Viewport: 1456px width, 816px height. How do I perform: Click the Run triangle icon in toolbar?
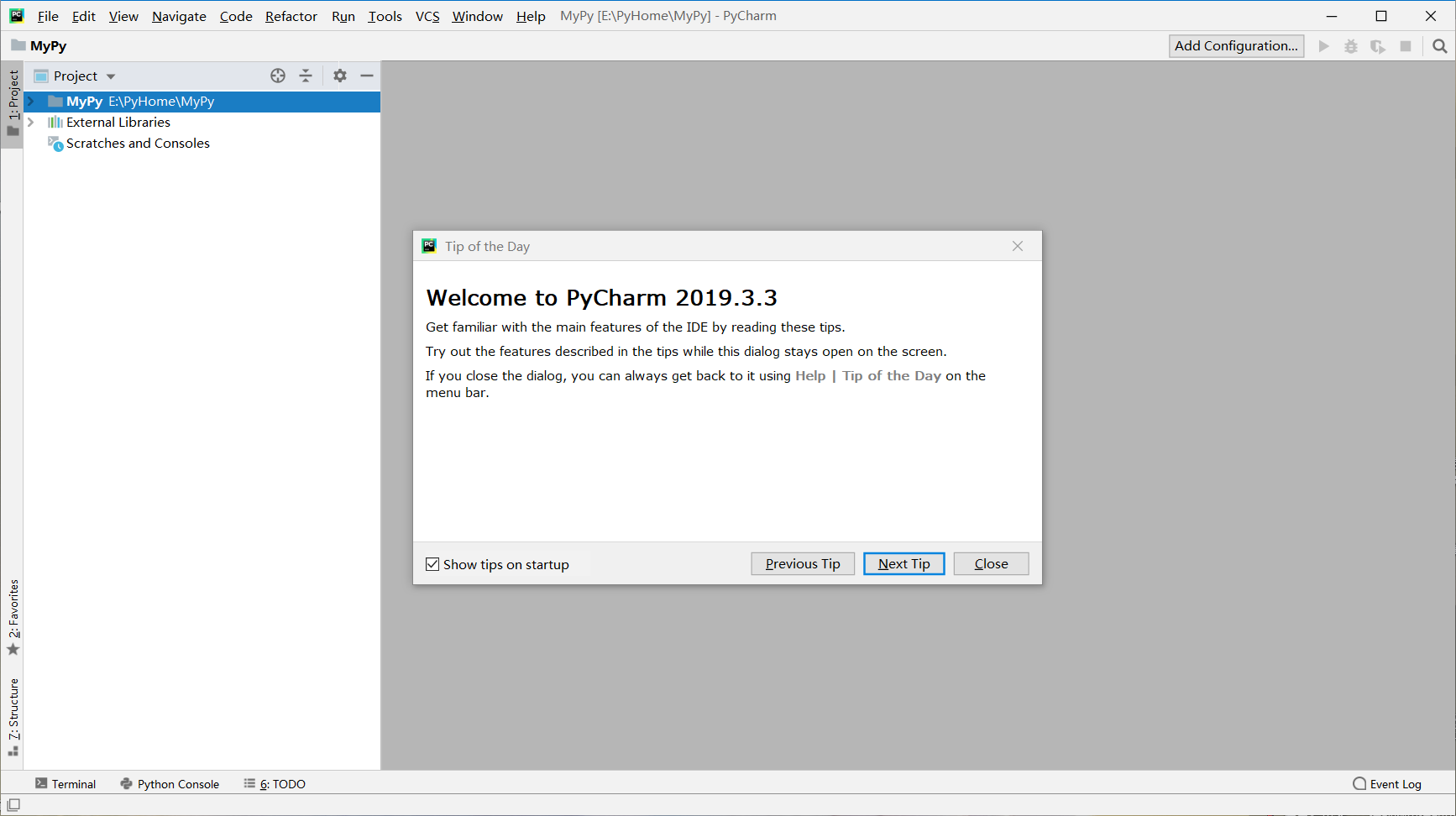[1324, 46]
